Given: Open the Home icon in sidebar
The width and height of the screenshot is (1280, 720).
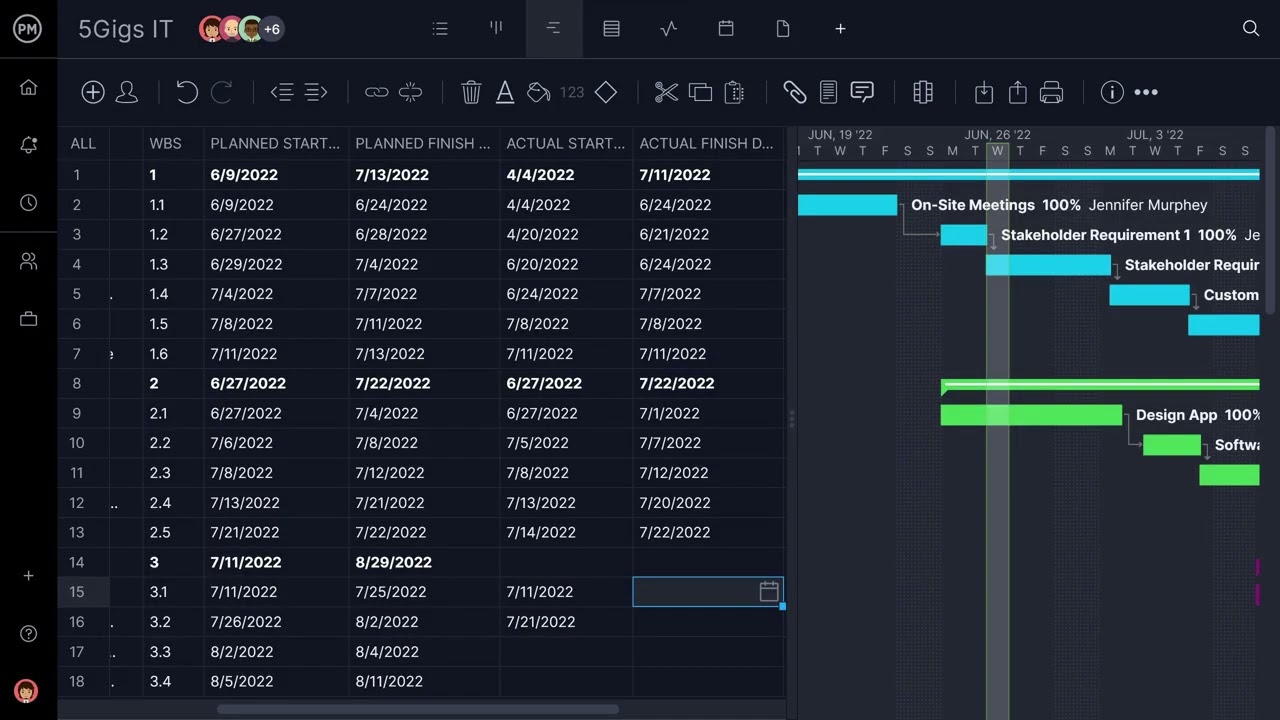Looking at the screenshot, I should [x=28, y=87].
